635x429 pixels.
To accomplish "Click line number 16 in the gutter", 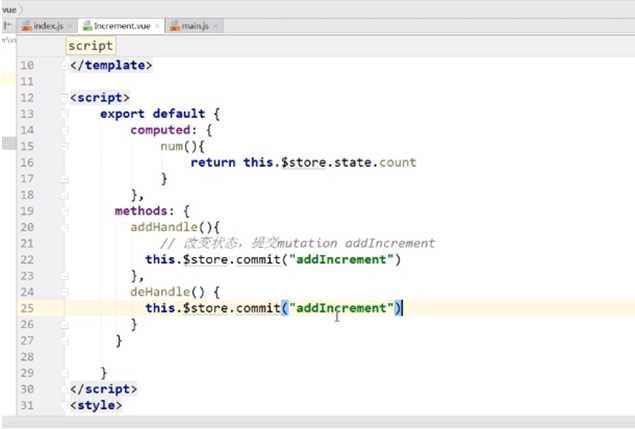I will point(27,162).
